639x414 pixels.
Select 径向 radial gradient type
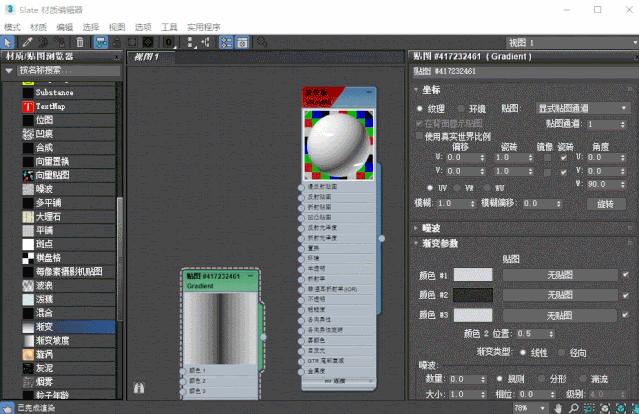pos(562,352)
